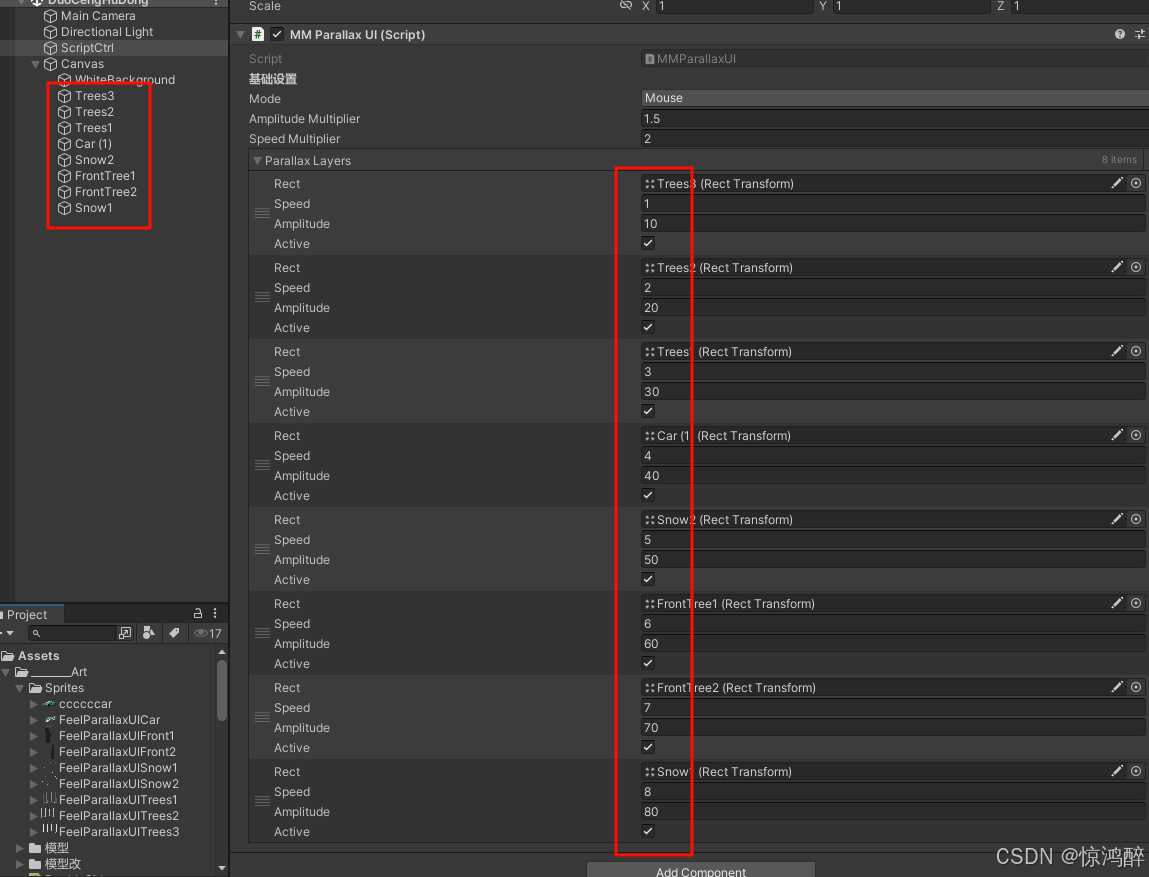The height and width of the screenshot is (877, 1149).
Task: Click the Project panel scroll-up arrow
Action: [222, 652]
